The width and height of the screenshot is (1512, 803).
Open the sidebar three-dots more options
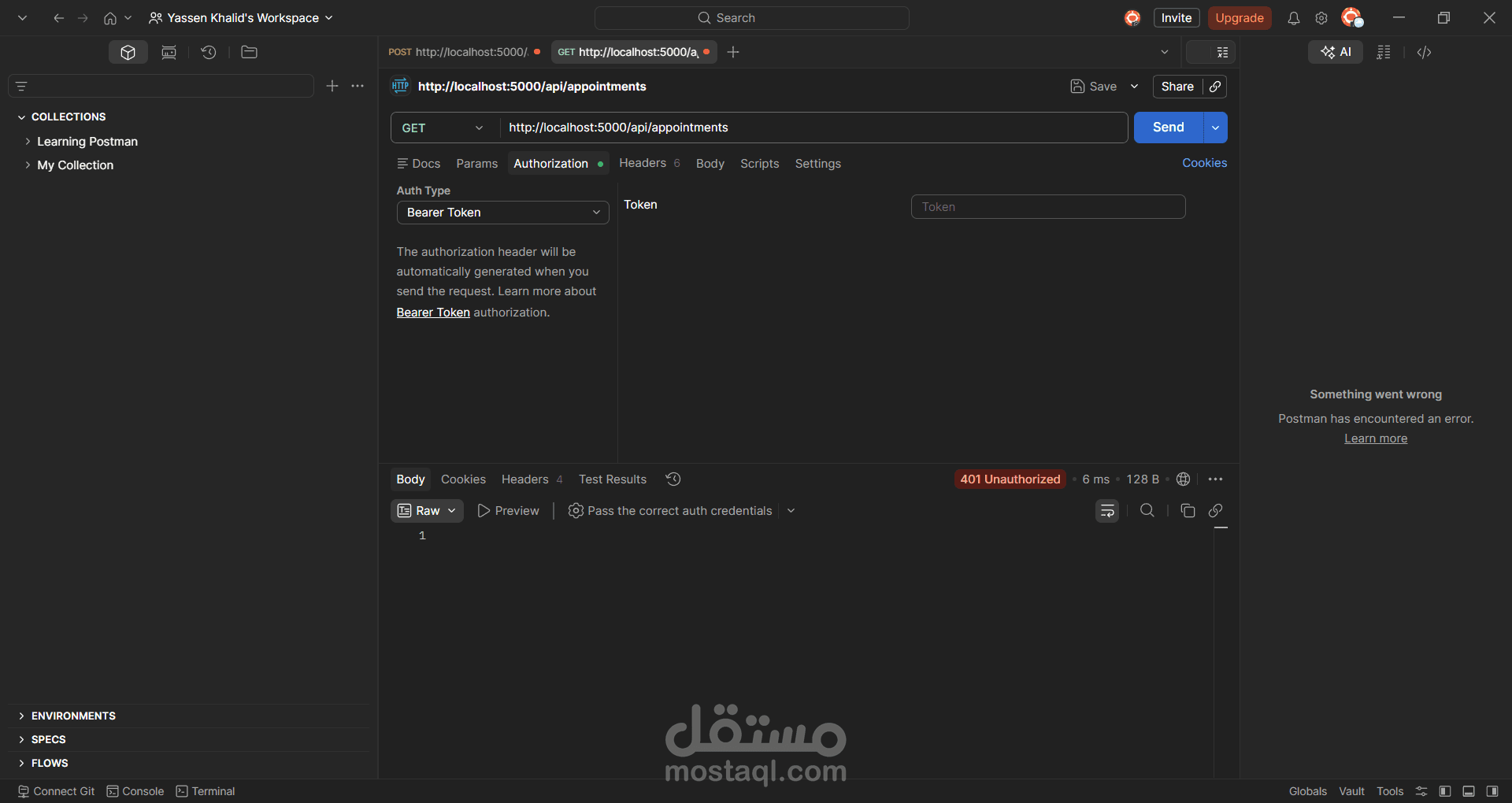358,86
